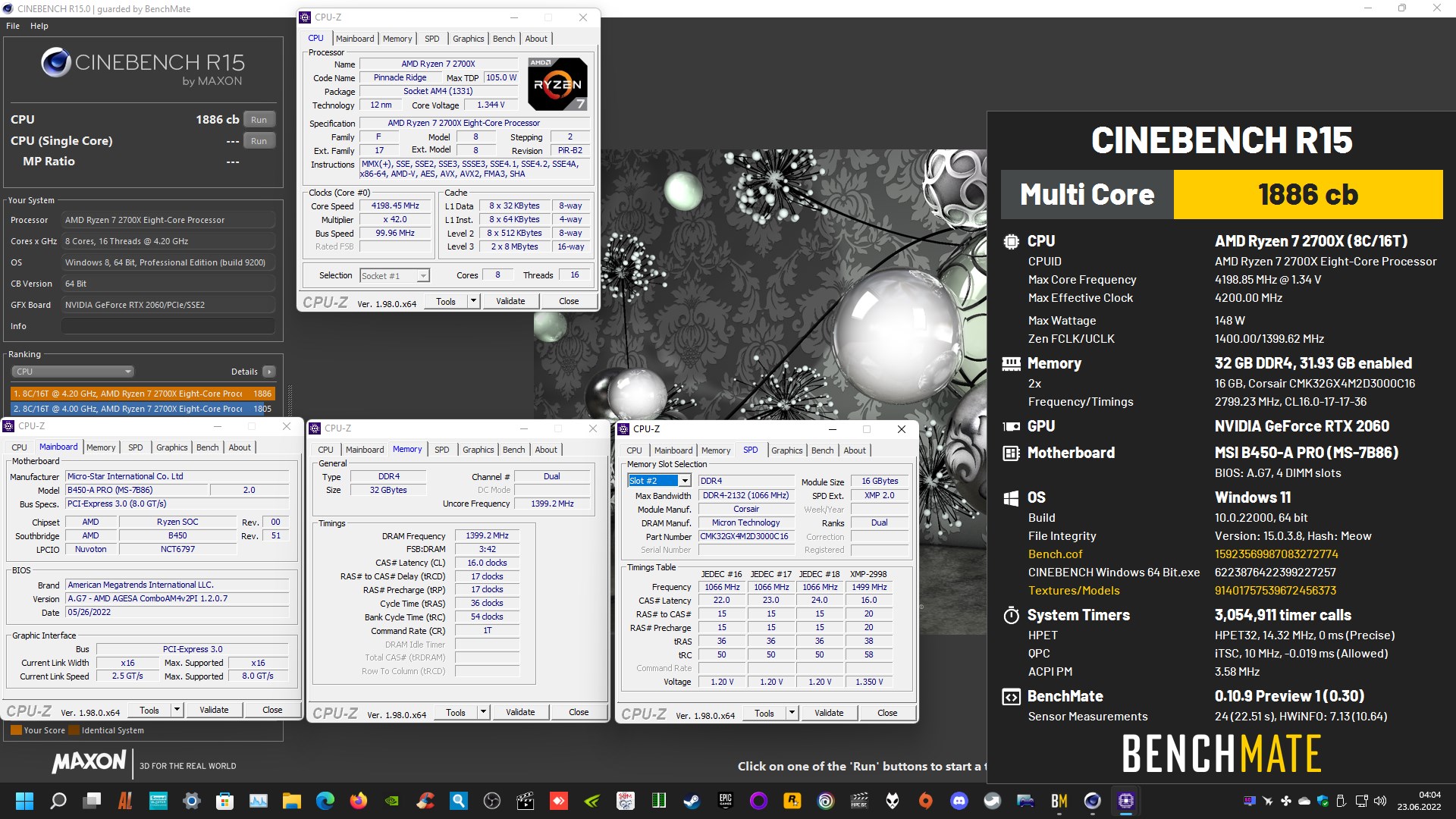
Task: Launch Microsoft Store from the taskbar
Action: click(224, 801)
